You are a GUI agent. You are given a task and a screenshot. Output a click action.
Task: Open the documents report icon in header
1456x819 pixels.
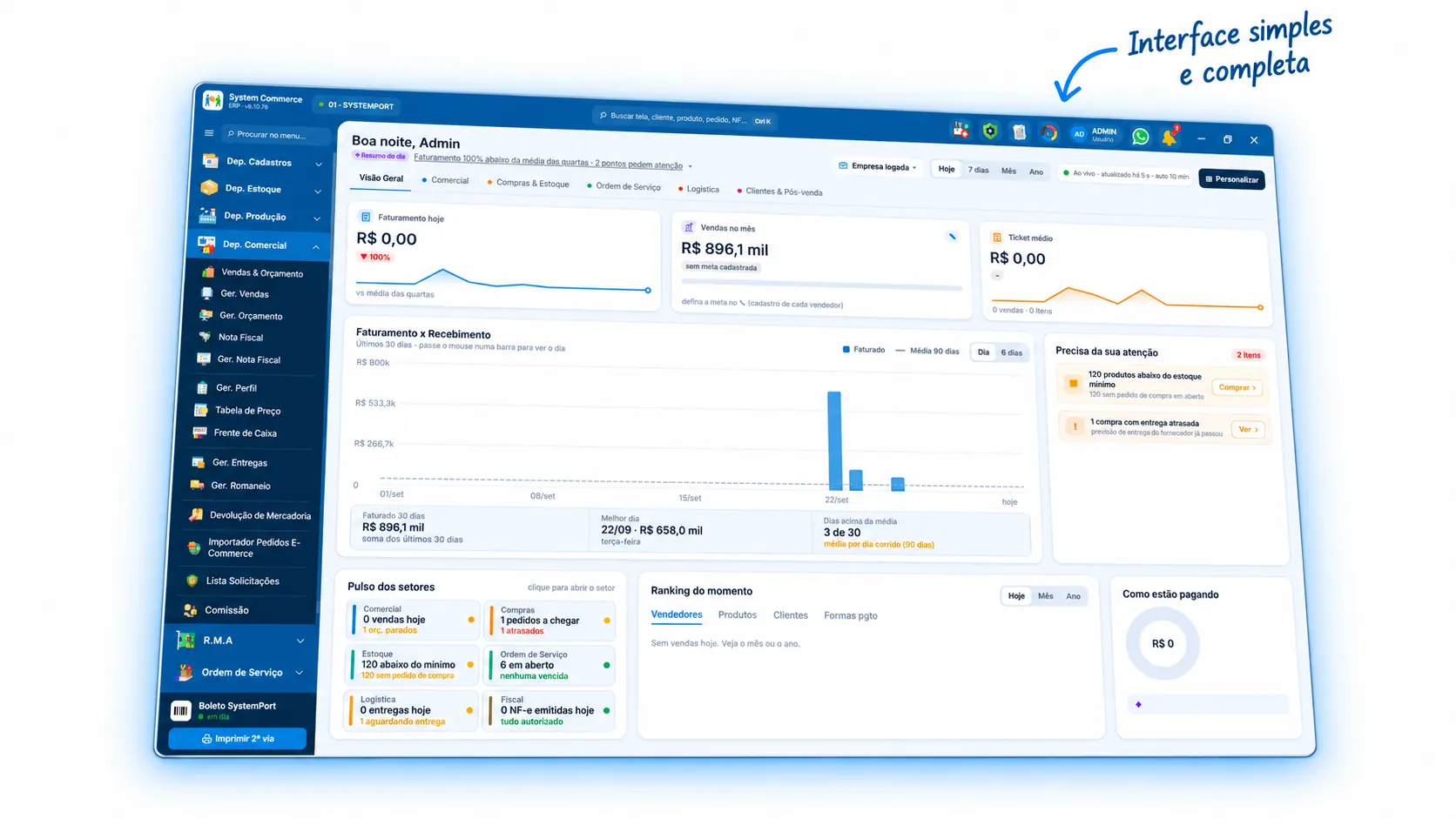click(x=1019, y=132)
